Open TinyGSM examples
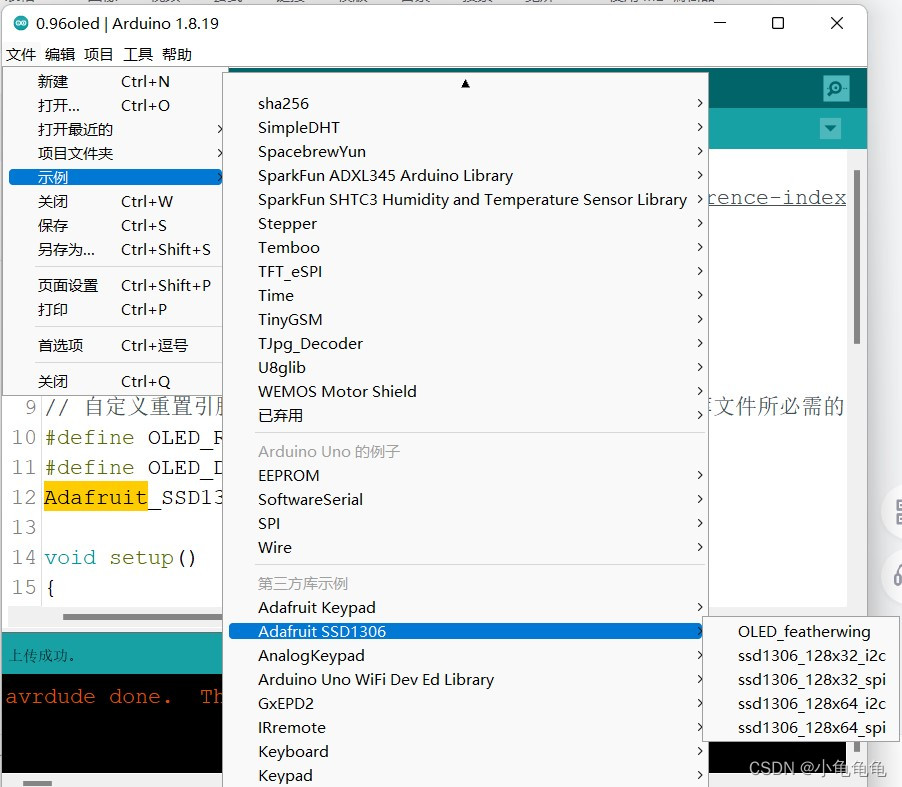The width and height of the screenshot is (902, 787). pyautogui.click(x=467, y=319)
